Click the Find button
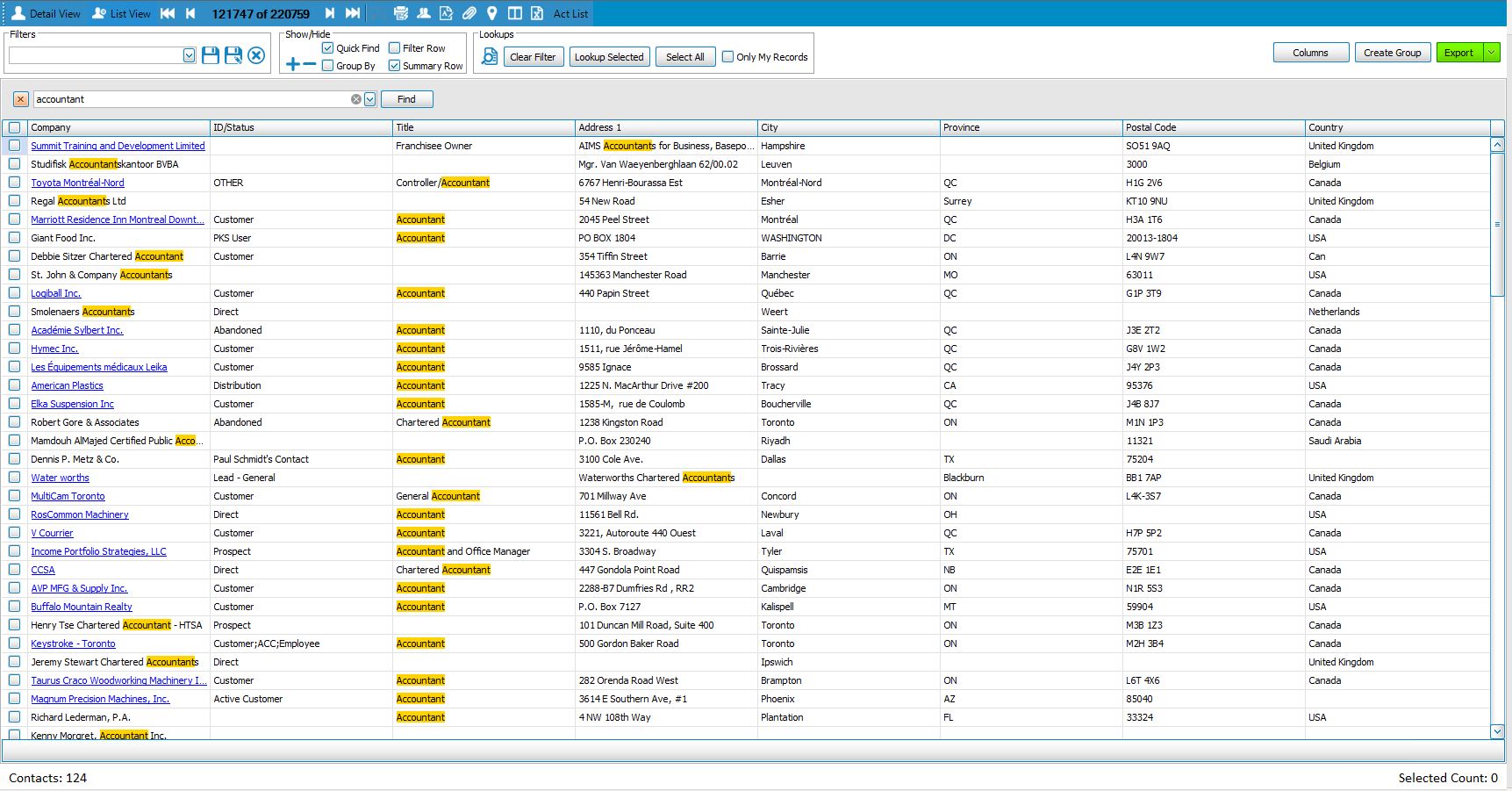Viewport: 1512px width, 791px height. click(406, 99)
